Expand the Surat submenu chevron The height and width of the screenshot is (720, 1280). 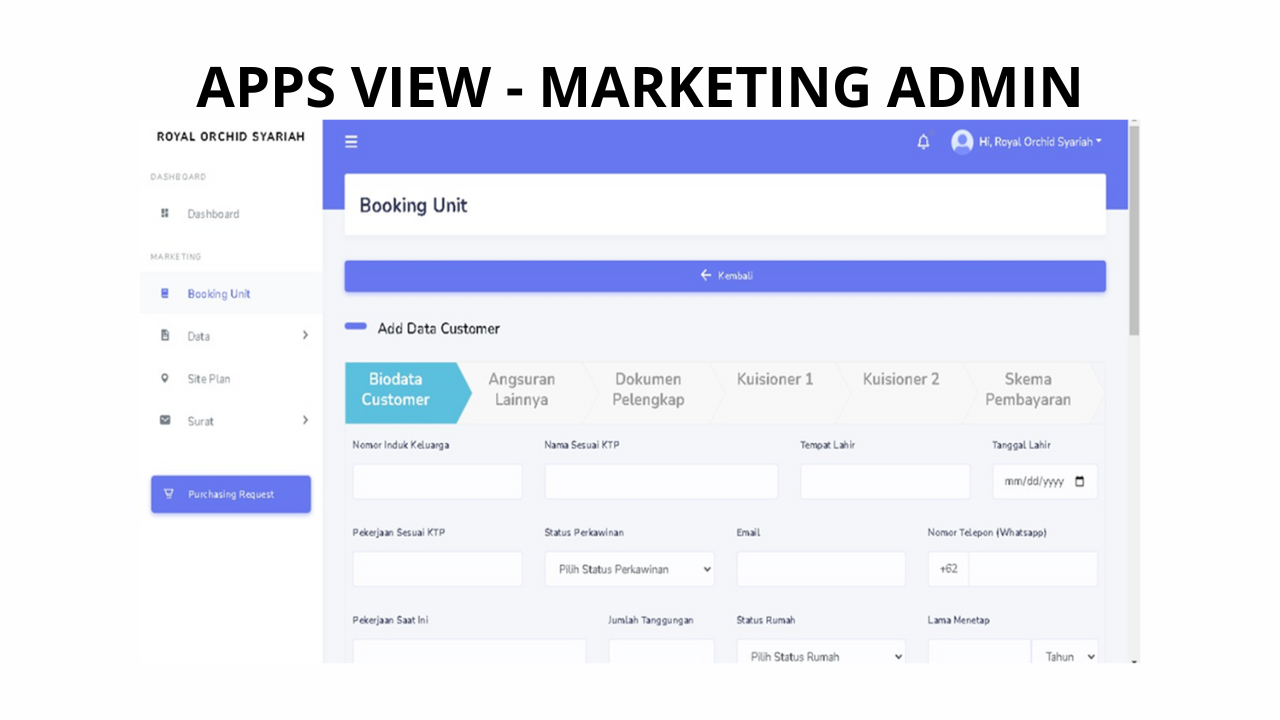click(305, 421)
